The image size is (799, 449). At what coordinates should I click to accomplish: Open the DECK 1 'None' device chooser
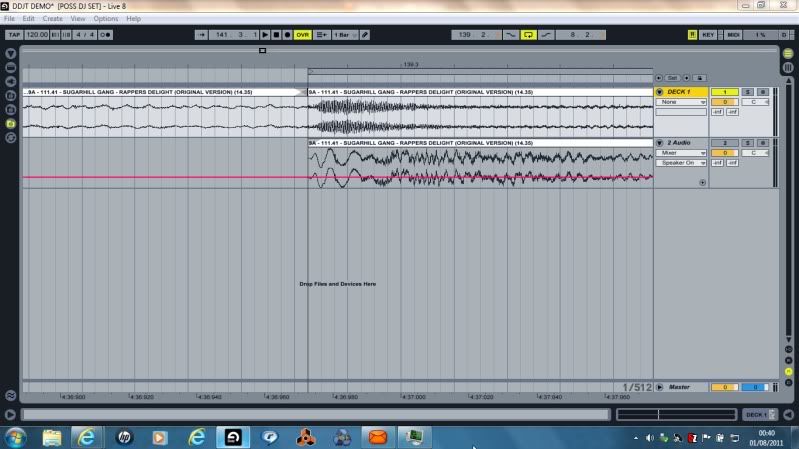pyautogui.click(x=681, y=102)
